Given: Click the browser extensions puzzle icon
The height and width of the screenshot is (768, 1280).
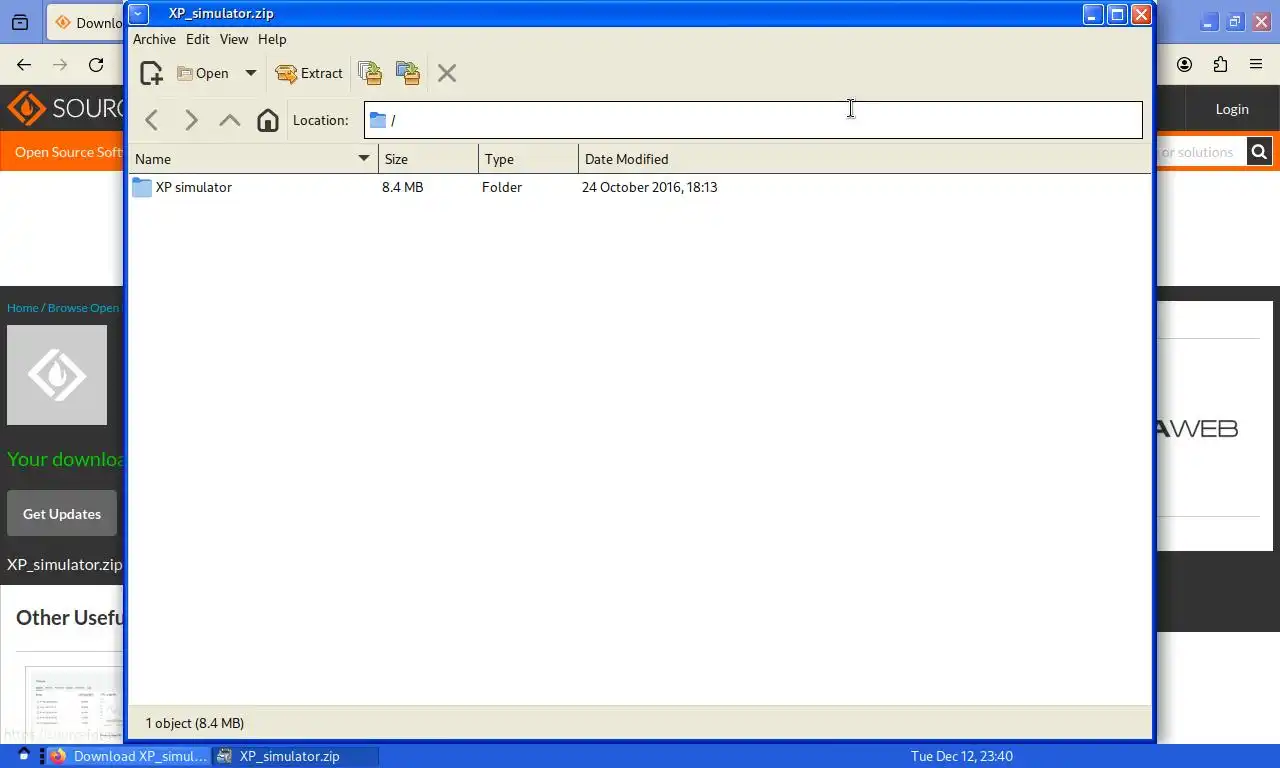Looking at the screenshot, I should point(1220,65).
